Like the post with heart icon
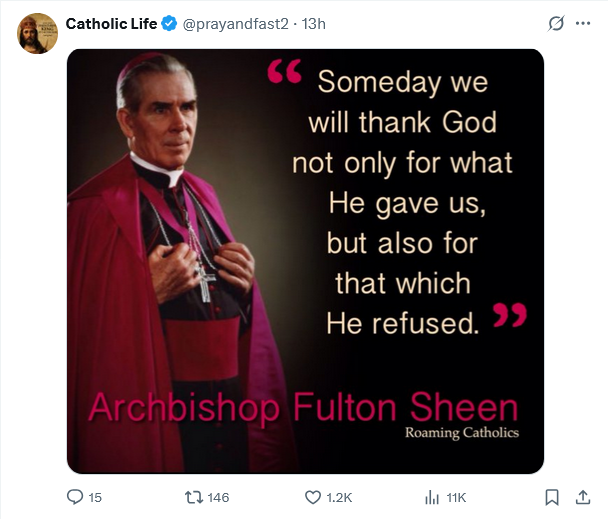 tap(312, 497)
